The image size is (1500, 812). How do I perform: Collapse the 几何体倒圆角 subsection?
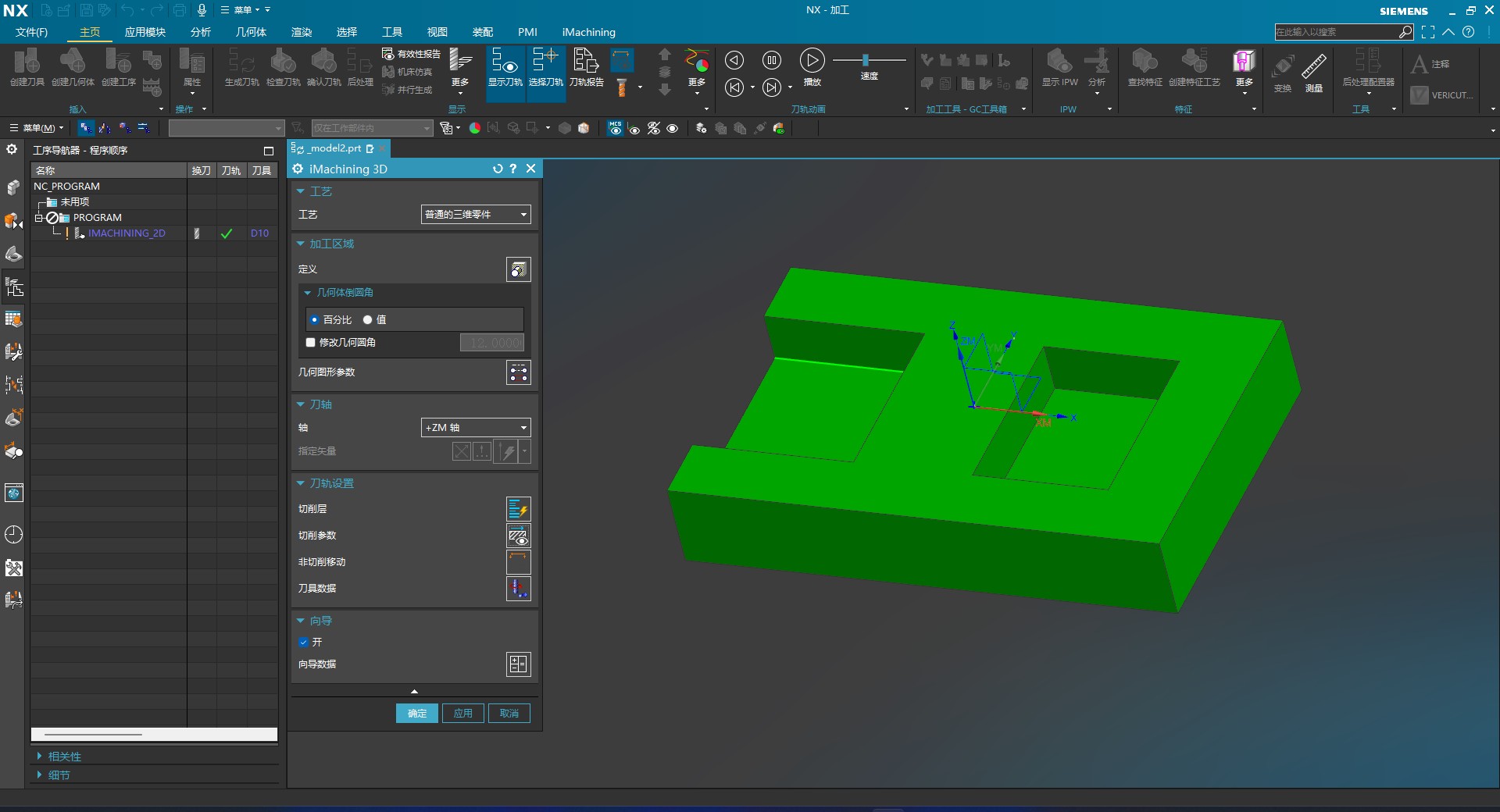pyautogui.click(x=308, y=293)
